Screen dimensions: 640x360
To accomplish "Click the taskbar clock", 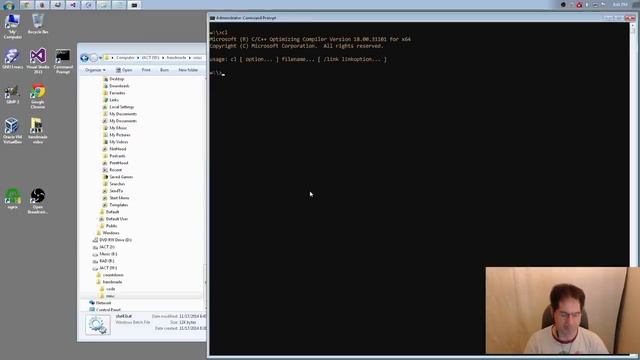I will (620, 4).
